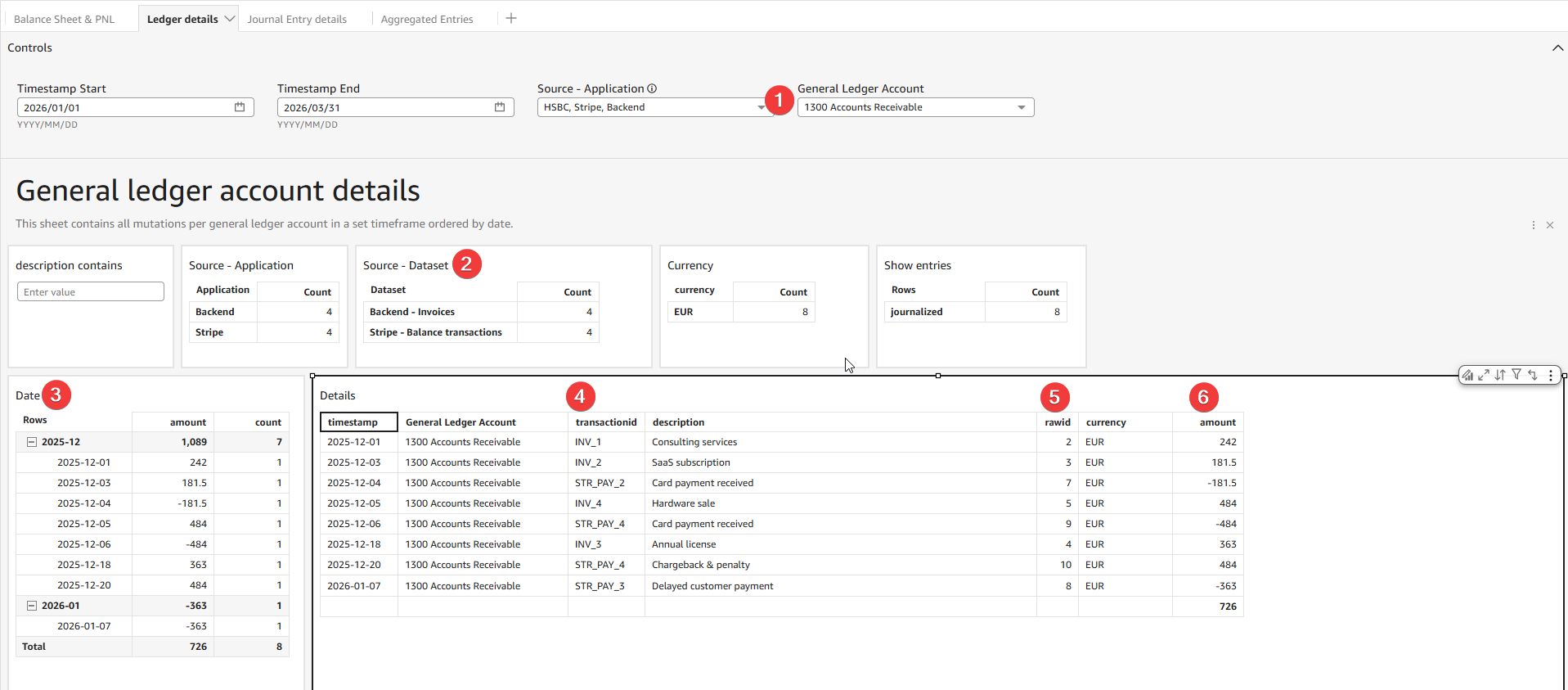Switch to the Balance Sheet & PNL tab
The width and height of the screenshot is (1568, 690).
pos(65,19)
